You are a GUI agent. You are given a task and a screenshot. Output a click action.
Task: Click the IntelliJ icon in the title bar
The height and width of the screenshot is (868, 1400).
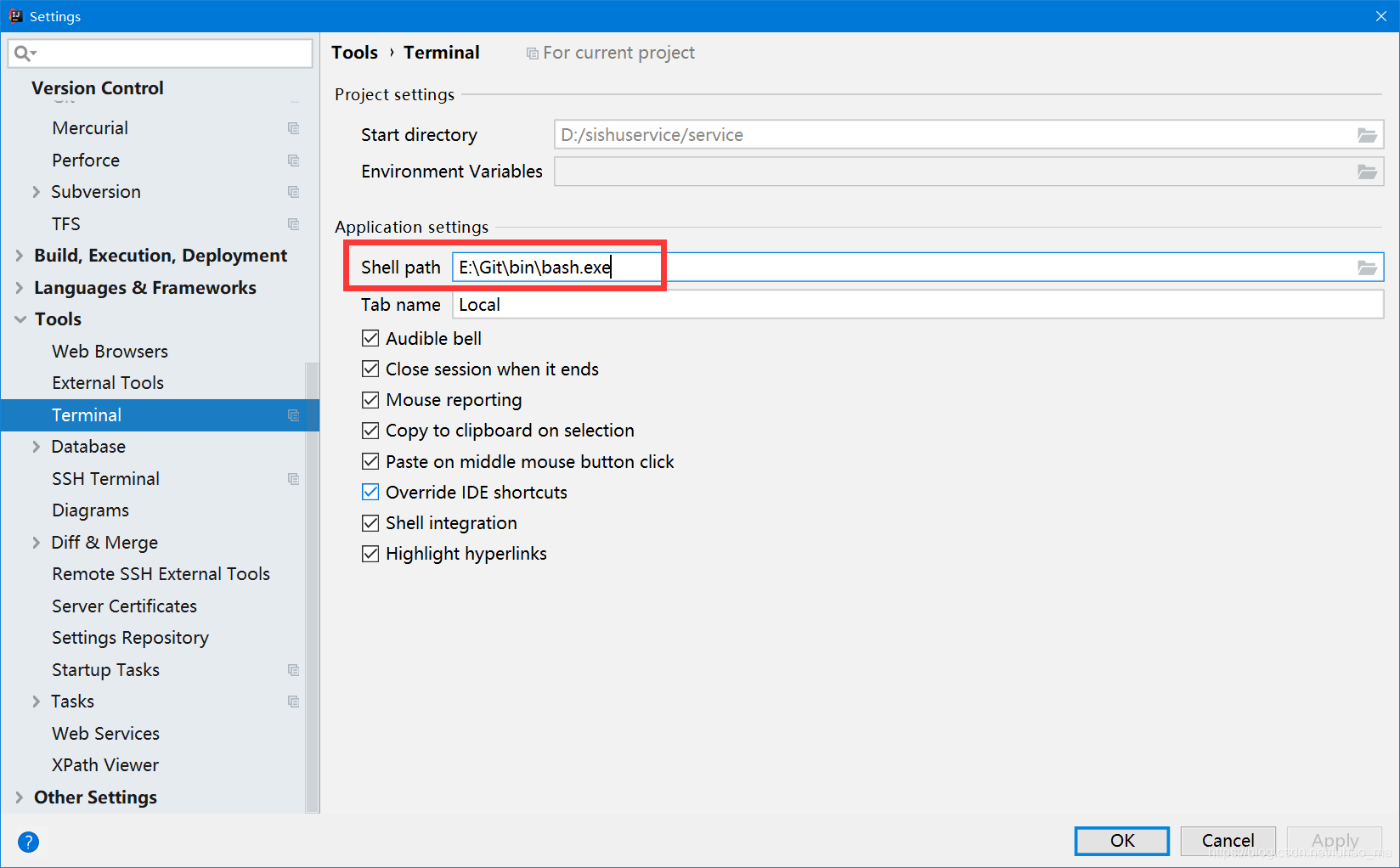click(x=15, y=16)
